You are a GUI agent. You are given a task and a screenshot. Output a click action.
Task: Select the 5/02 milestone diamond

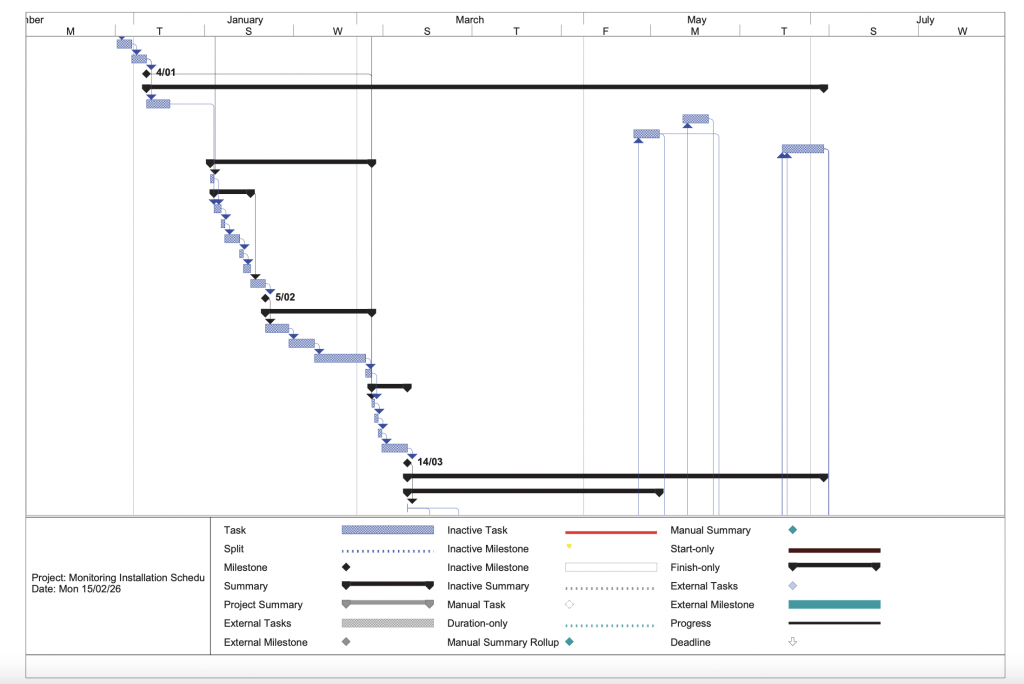pyautogui.click(x=265, y=298)
